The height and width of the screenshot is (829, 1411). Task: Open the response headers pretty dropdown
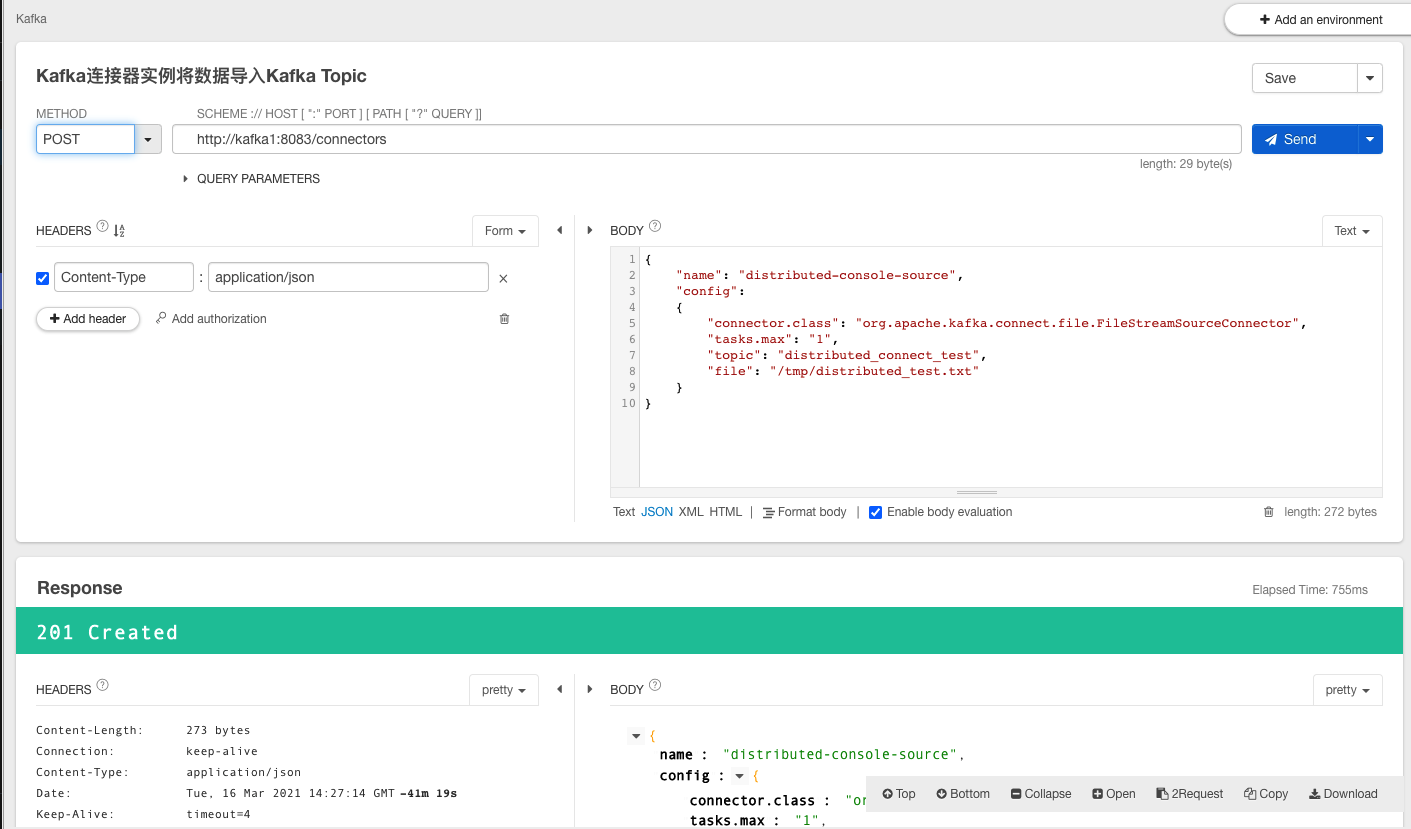[504, 690]
